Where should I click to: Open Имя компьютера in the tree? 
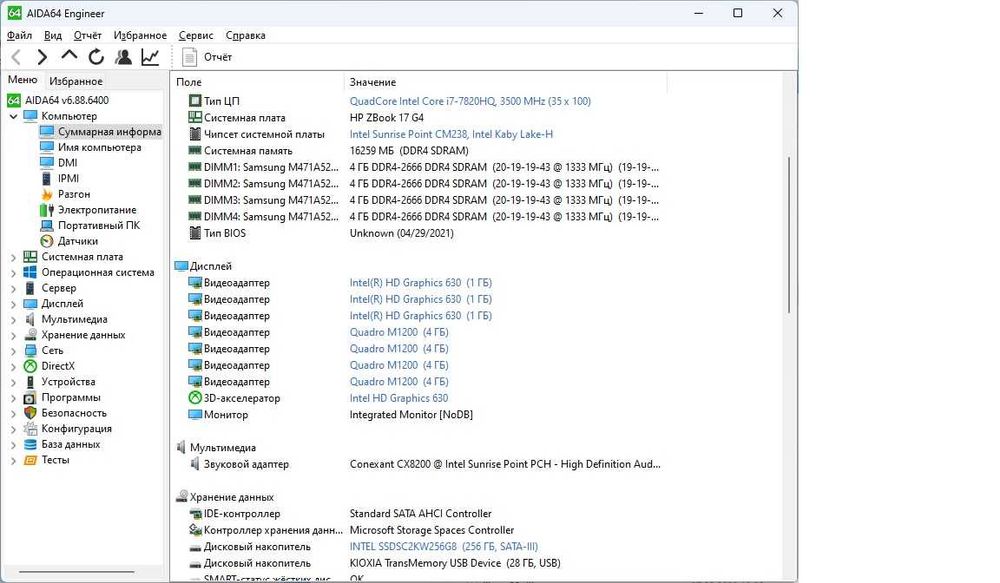point(90,147)
